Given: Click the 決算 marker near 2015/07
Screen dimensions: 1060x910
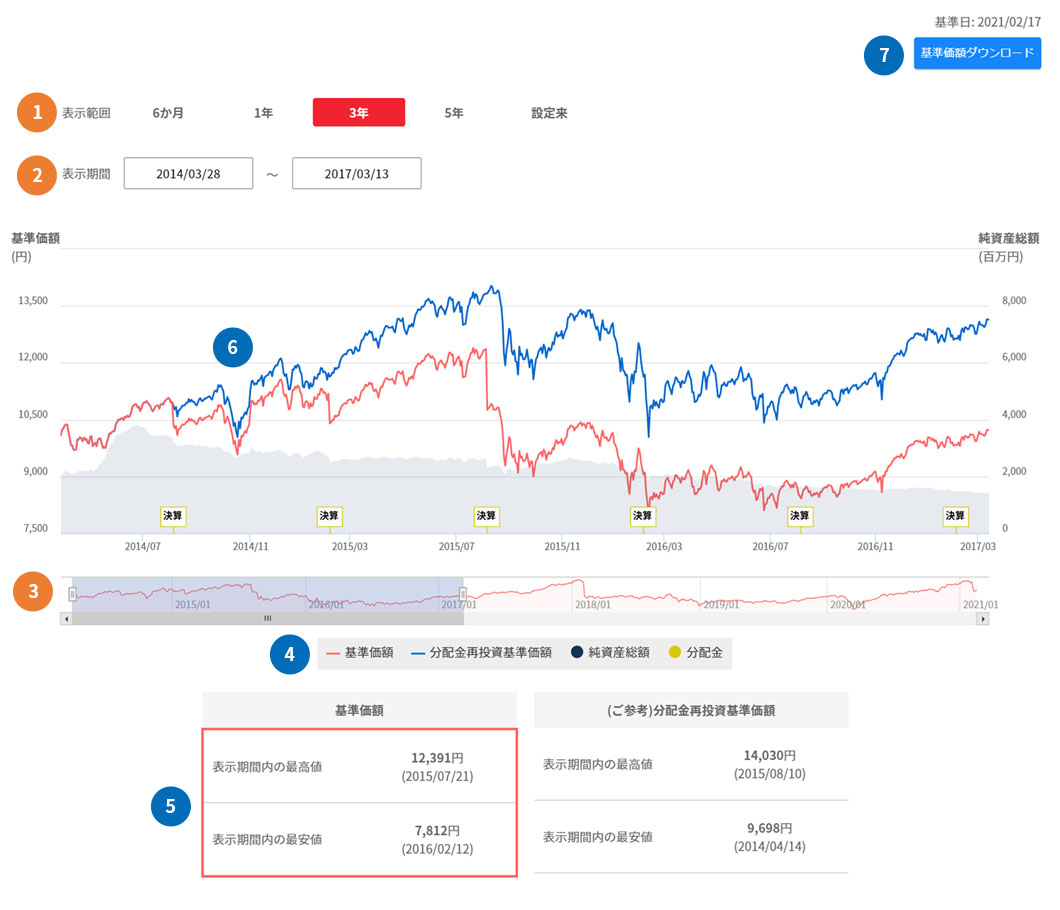Looking at the screenshot, I should 486,516.
